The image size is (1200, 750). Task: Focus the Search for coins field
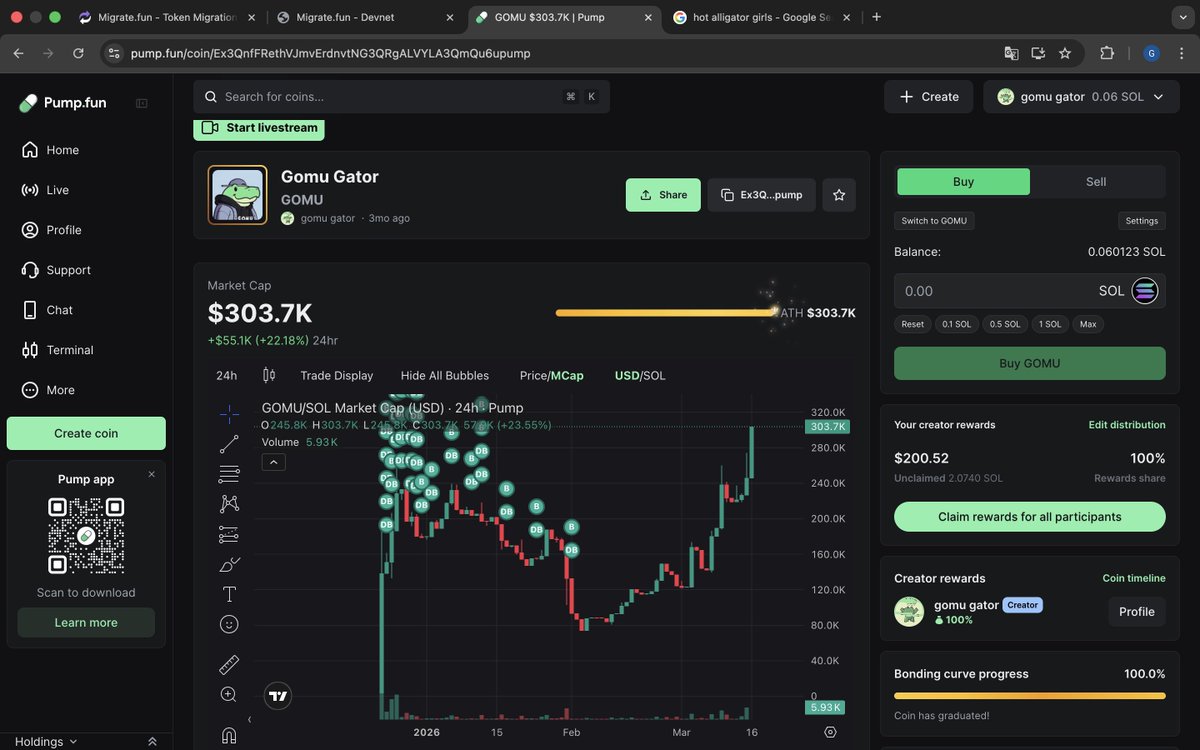(401, 97)
